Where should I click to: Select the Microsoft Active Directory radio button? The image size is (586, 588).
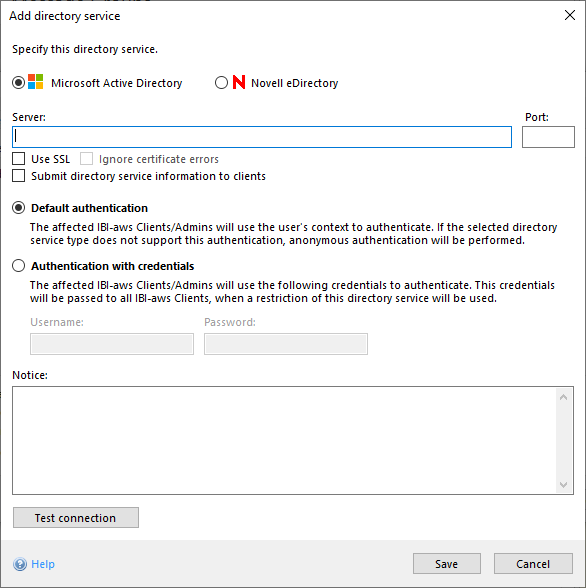(18, 82)
